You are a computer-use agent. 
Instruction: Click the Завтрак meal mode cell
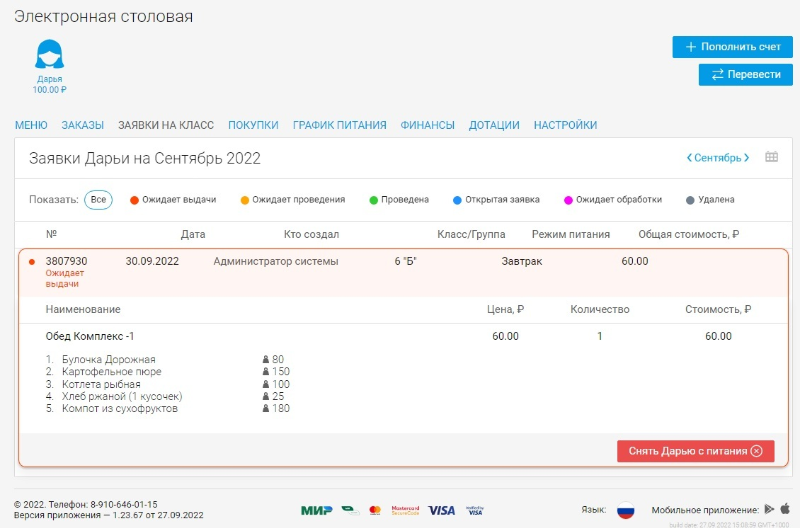point(522,262)
